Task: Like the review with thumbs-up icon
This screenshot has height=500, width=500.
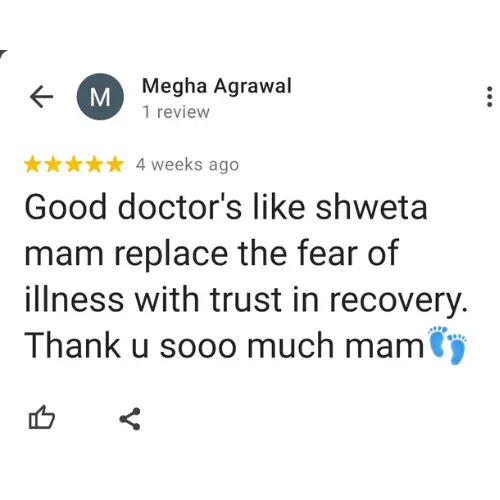Action: click(x=42, y=417)
